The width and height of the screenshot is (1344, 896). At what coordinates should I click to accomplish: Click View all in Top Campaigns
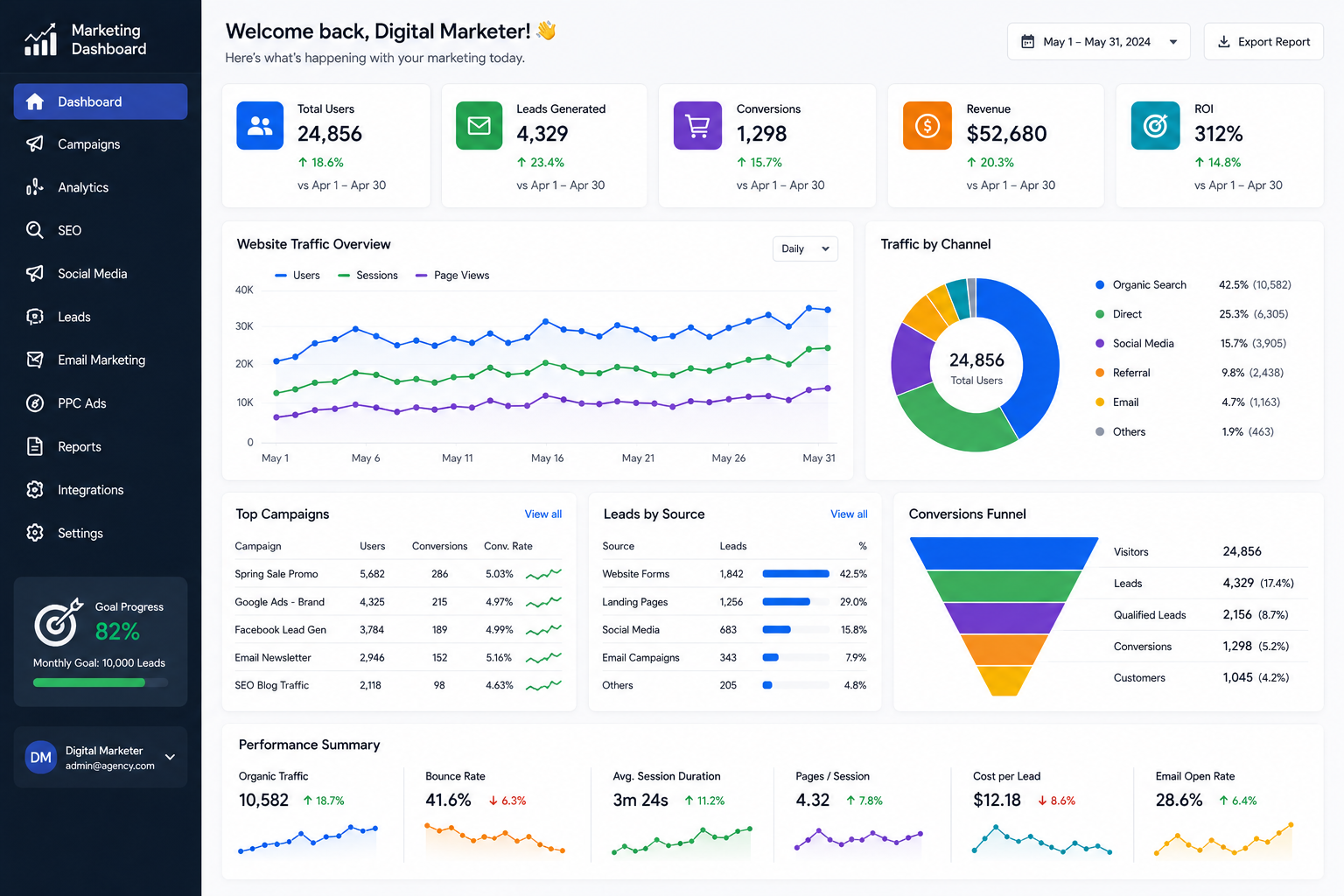[x=543, y=514]
